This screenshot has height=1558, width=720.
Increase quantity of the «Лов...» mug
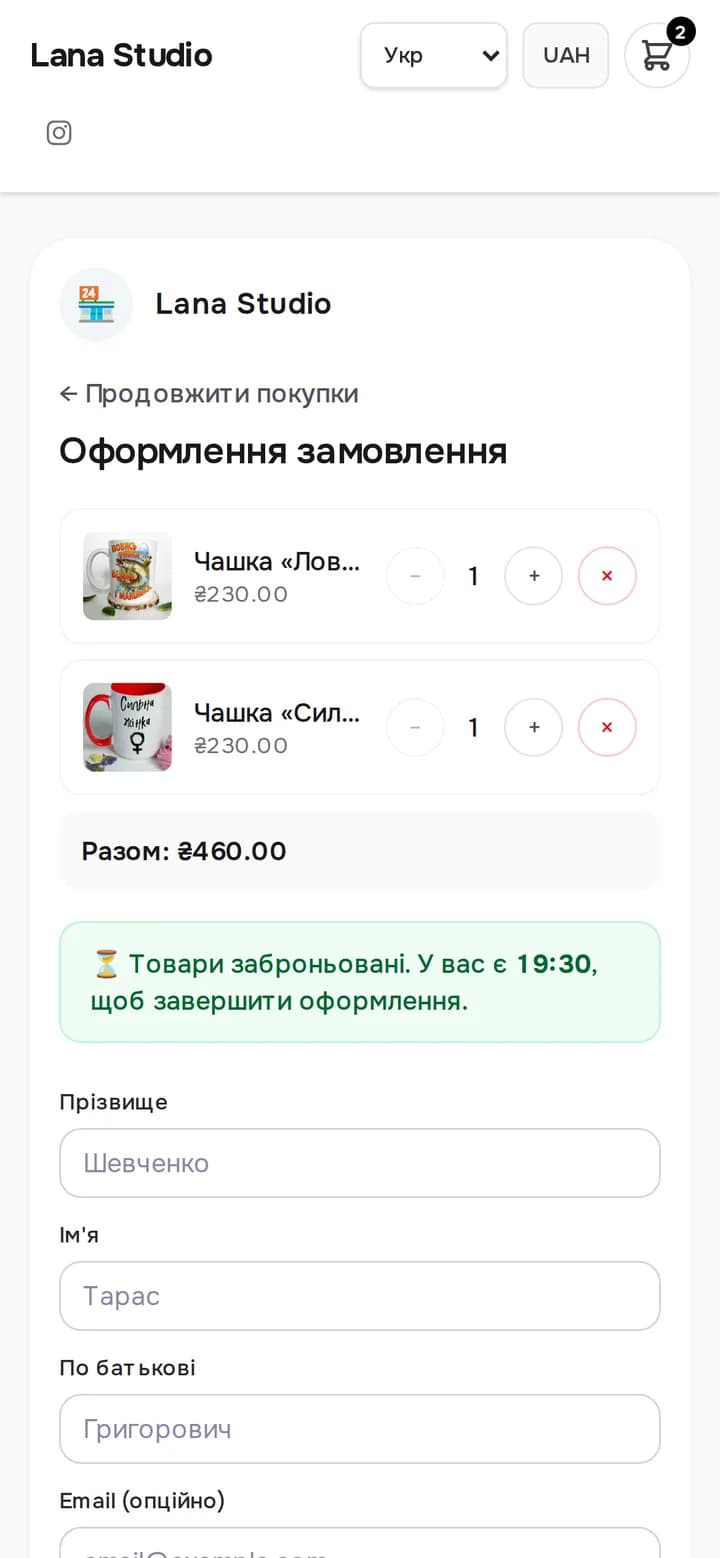pos(534,576)
